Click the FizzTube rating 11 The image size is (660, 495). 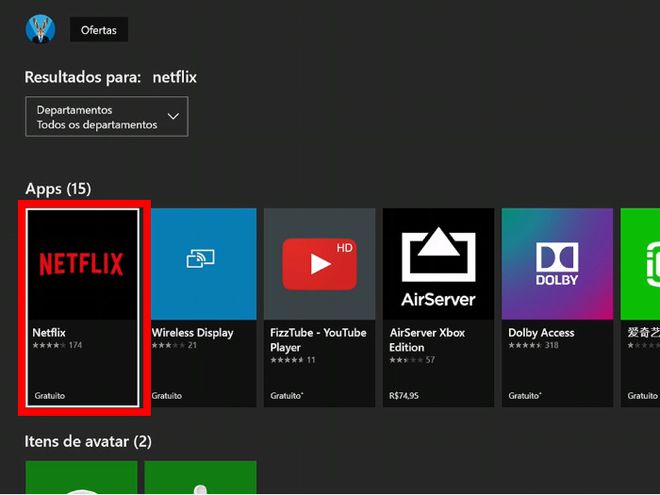293,360
